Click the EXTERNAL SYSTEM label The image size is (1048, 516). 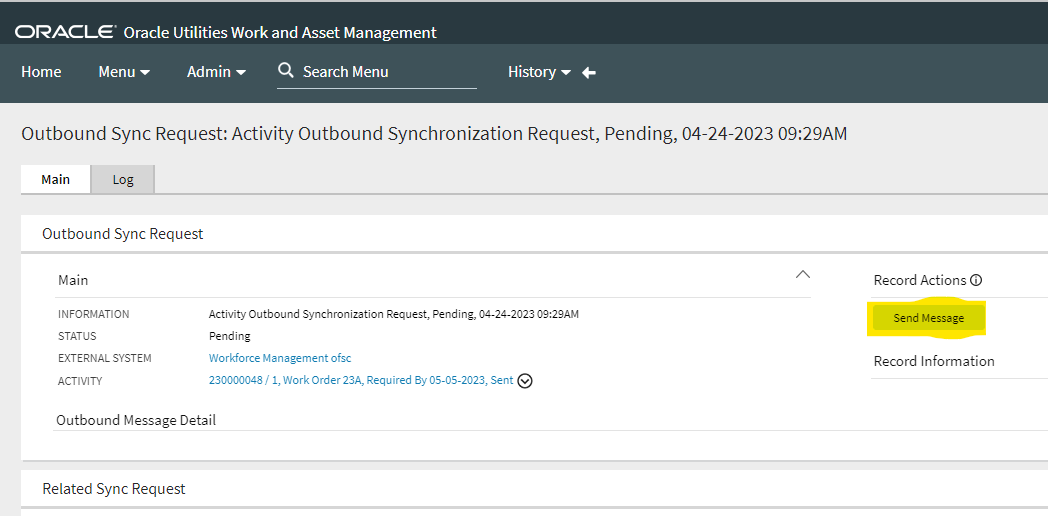(104, 358)
